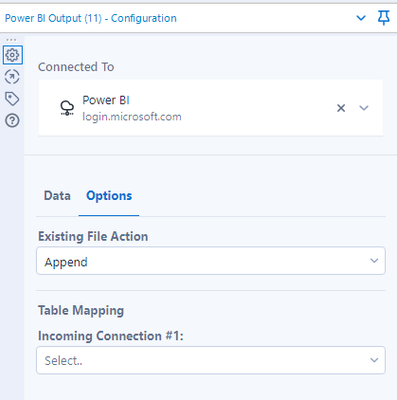397x400 pixels.
Task: Click the Table Mapping section heading
Action: 81,311
